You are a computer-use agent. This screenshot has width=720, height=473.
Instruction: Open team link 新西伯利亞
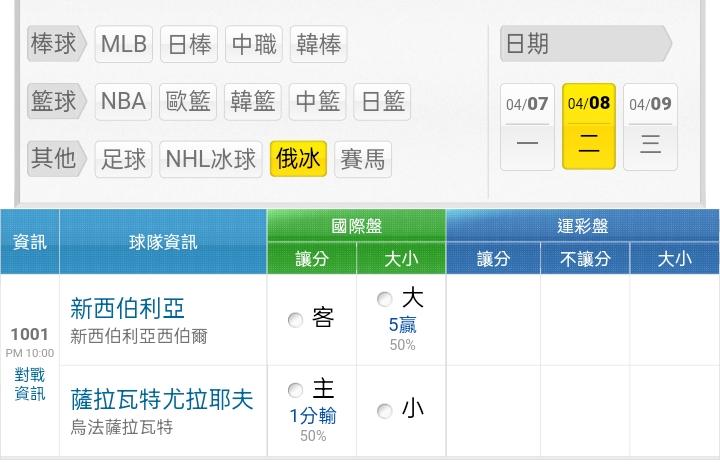(128, 308)
